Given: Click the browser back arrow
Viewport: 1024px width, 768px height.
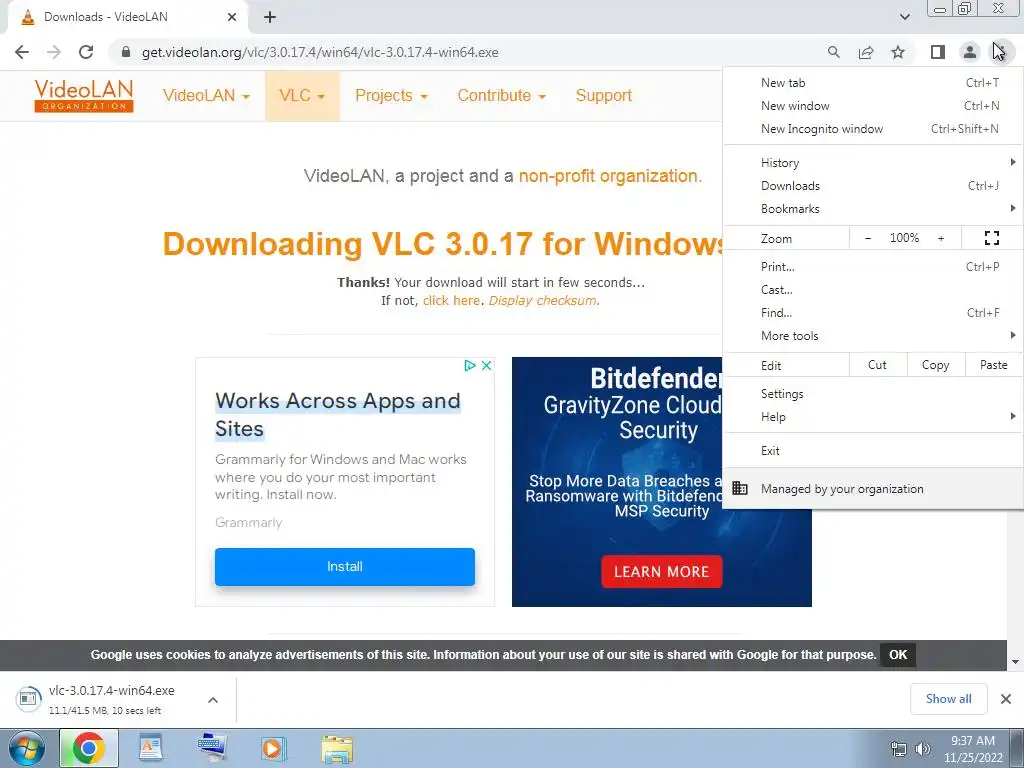Looking at the screenshot, I should [22, 52].
